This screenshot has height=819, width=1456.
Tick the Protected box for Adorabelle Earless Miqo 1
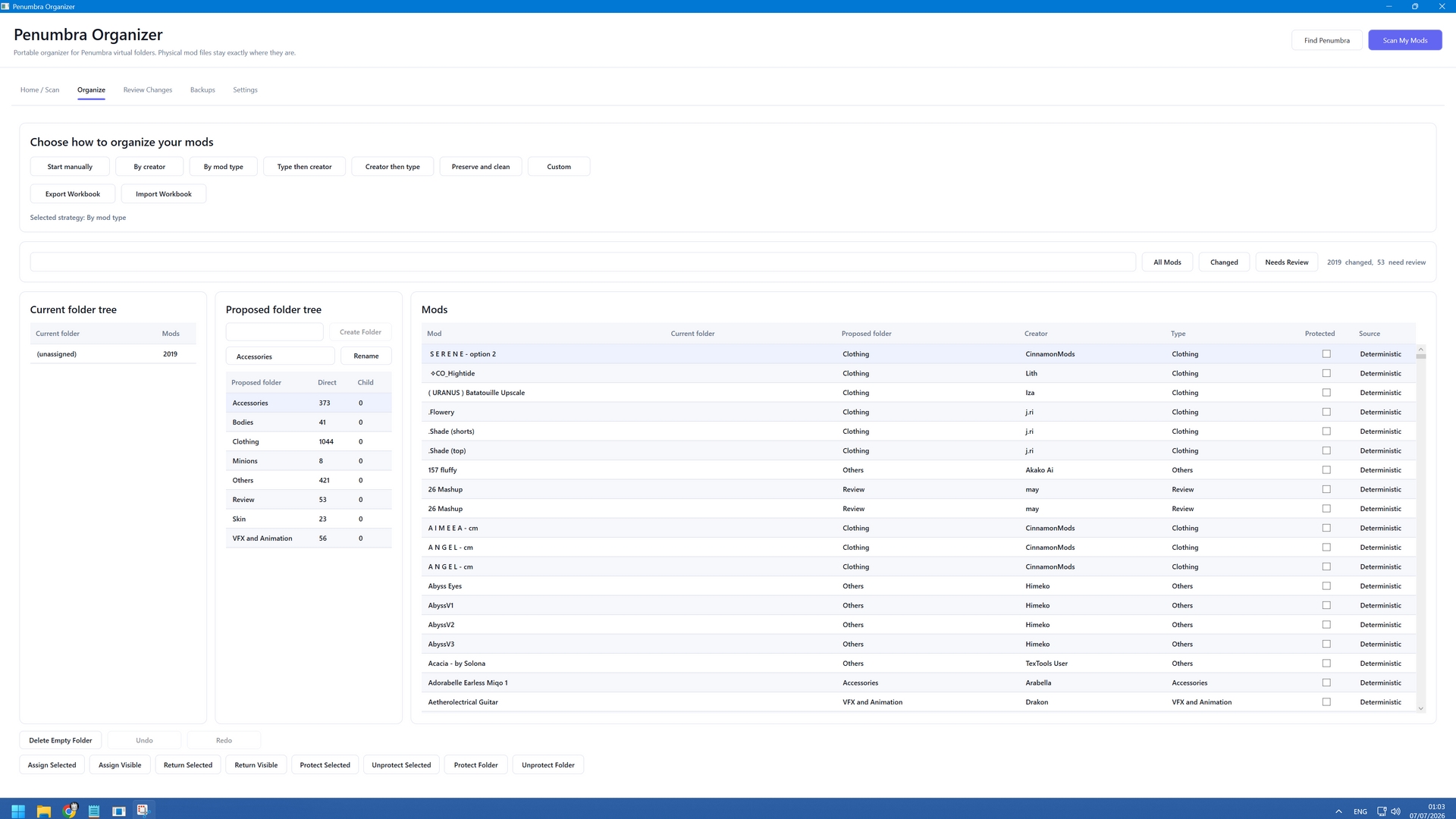pyautogui.click(x=1326, y=682)
